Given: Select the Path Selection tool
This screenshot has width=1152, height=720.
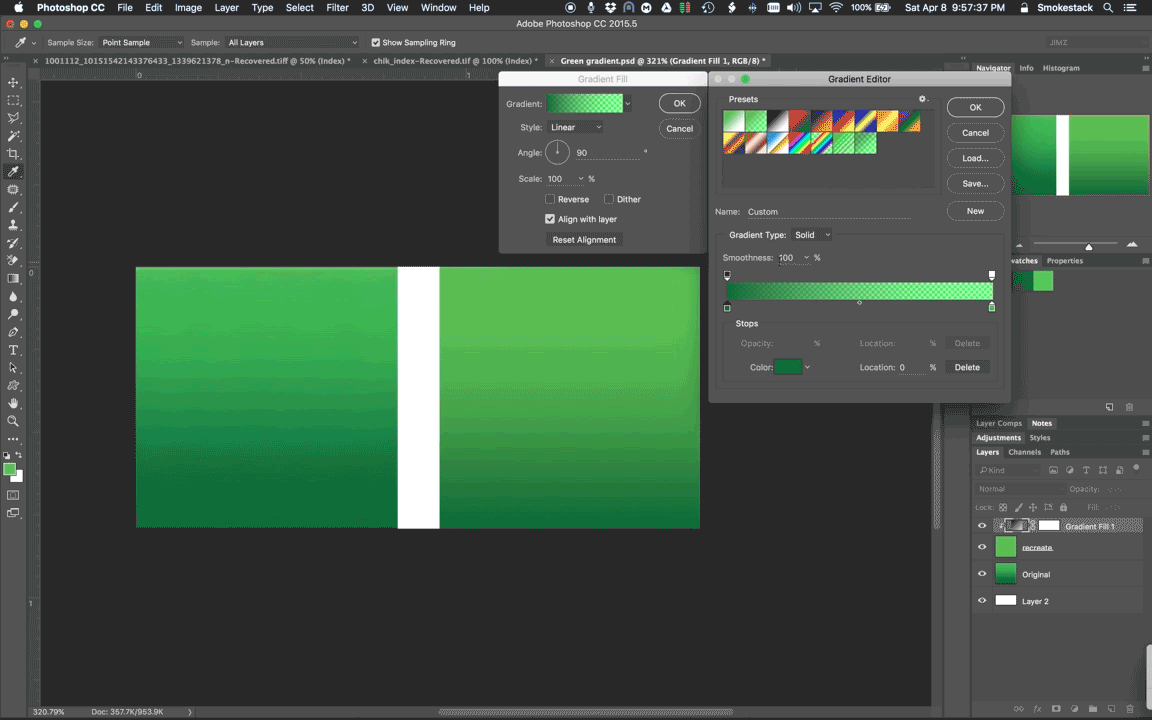Looking at the screenshot, I should [13, 368].
